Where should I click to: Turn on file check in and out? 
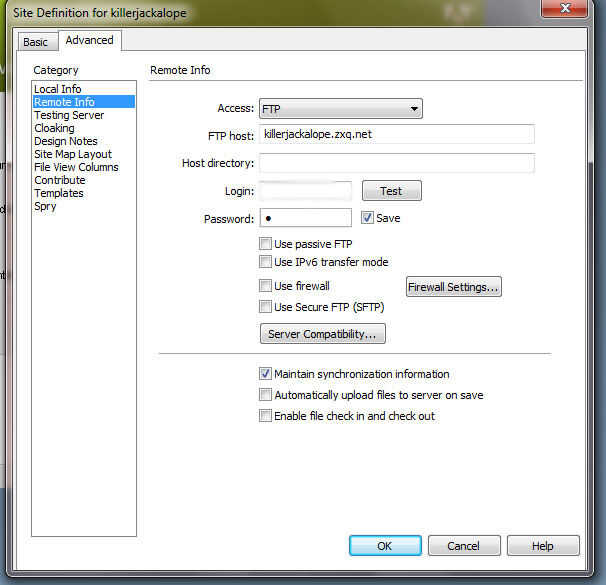tap(265, 416)
